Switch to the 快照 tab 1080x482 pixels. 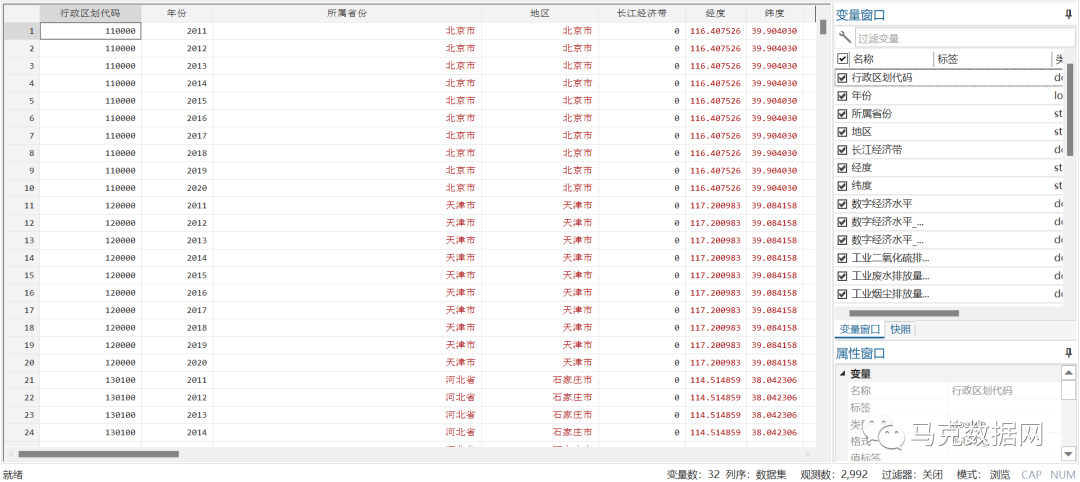(900, 329)
